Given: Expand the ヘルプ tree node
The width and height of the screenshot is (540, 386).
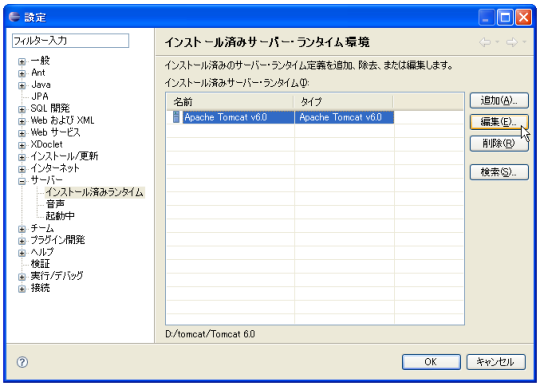Looking at the screenshot, I should (x=22, y=253).
